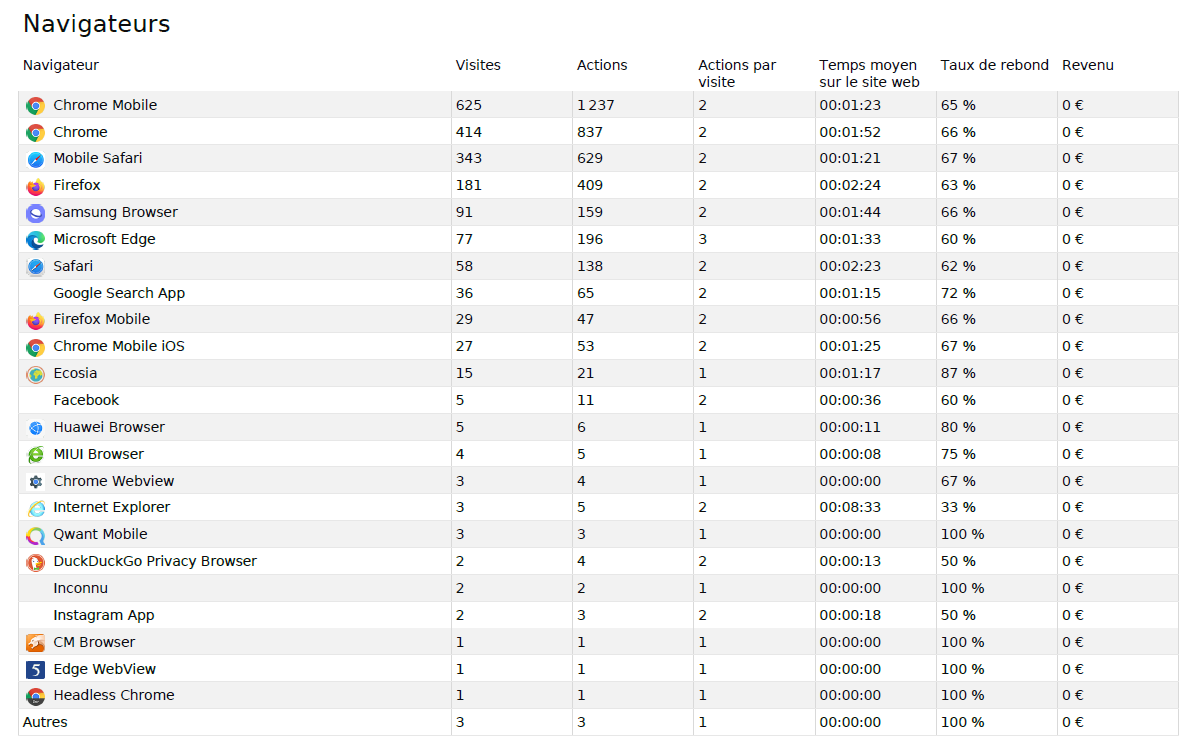Click the Revenu column header
Image resolution: width=1196 pixels, height=752 pixels.
pos(1088,65)
